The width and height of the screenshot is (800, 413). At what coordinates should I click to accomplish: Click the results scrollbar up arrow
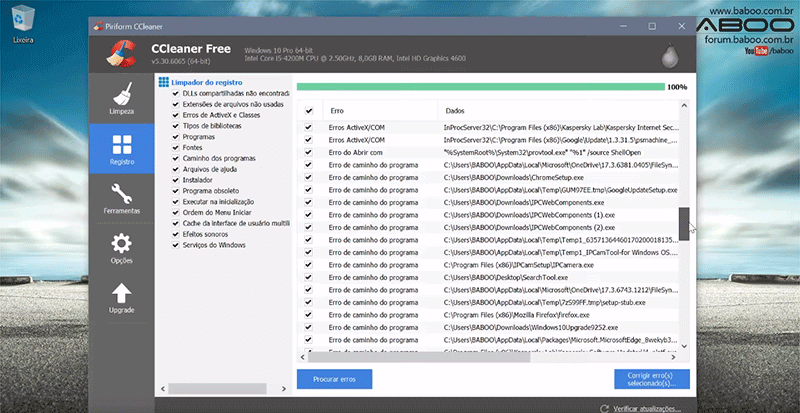[x=684, y=106]
